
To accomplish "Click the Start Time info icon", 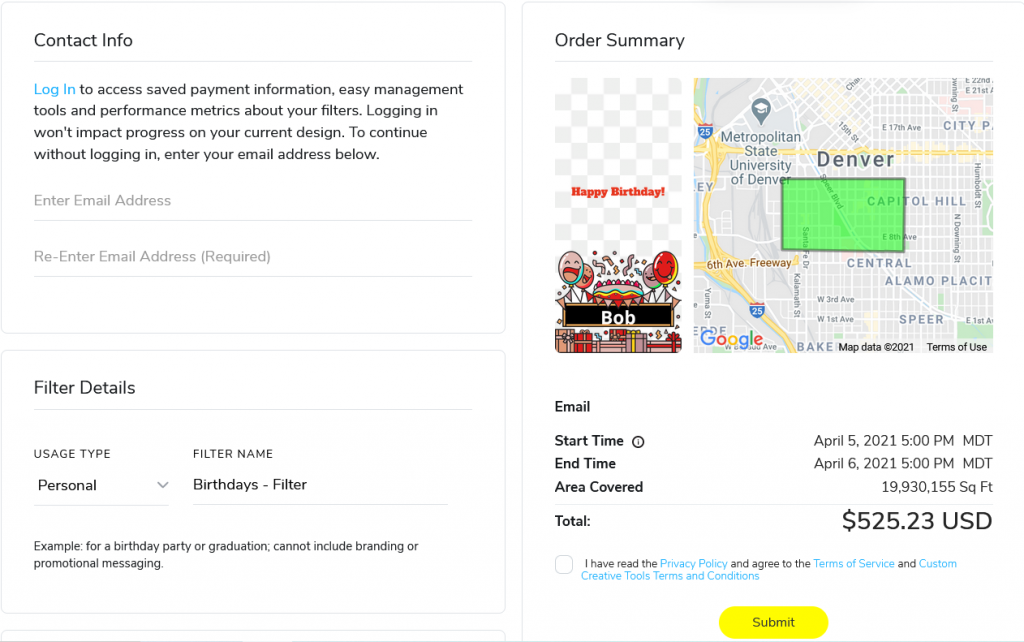I will click(637, 441).
